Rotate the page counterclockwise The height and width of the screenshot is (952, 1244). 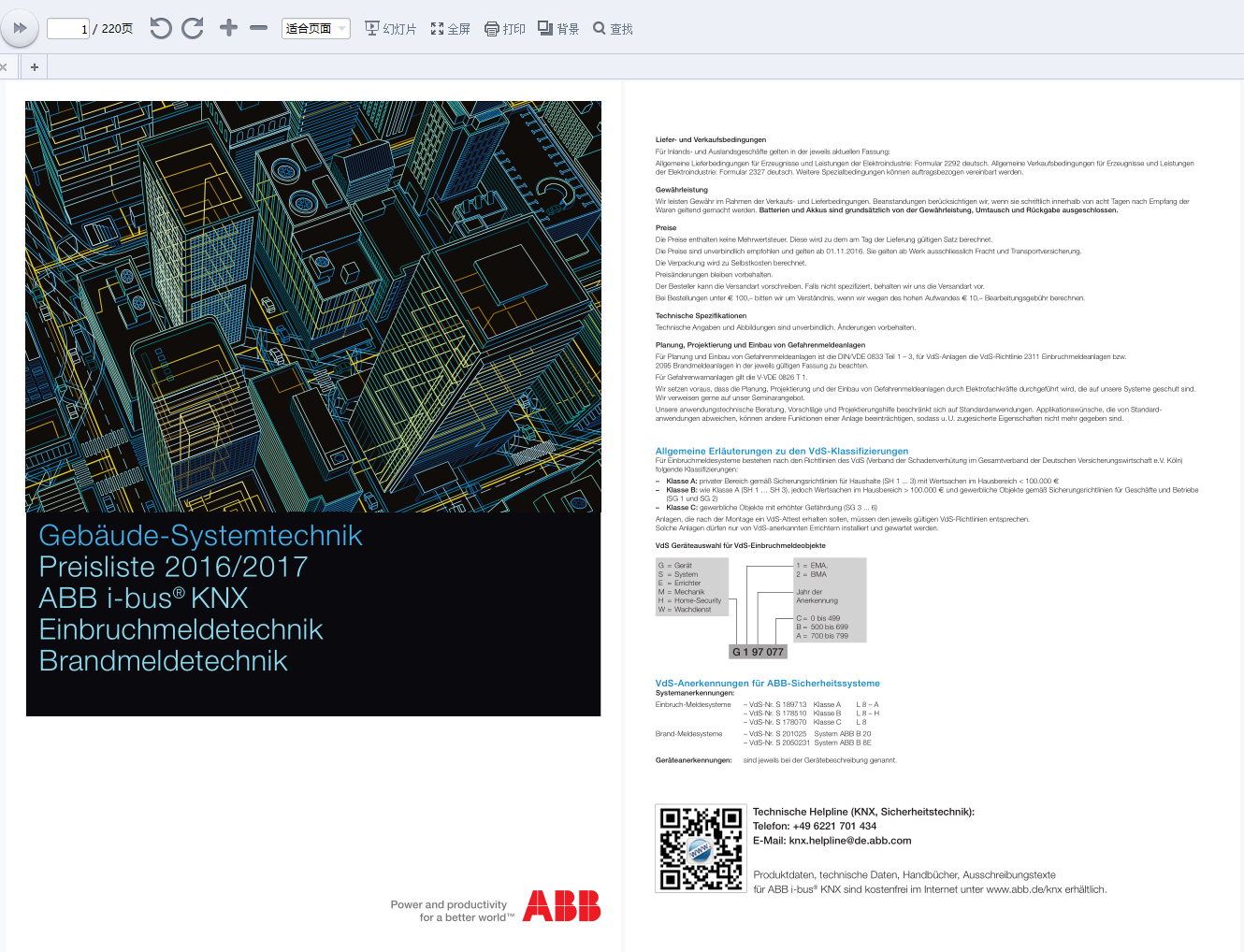161,29
